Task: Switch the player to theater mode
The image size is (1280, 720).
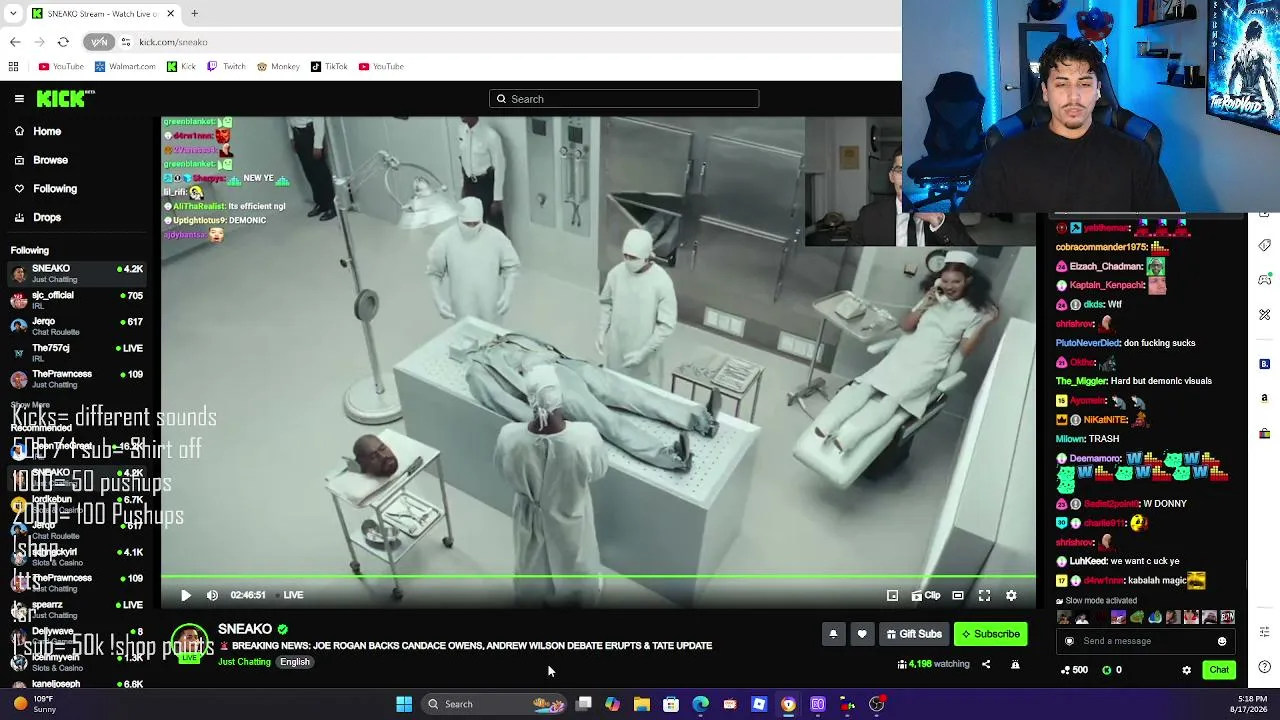Action: (958, 595)
